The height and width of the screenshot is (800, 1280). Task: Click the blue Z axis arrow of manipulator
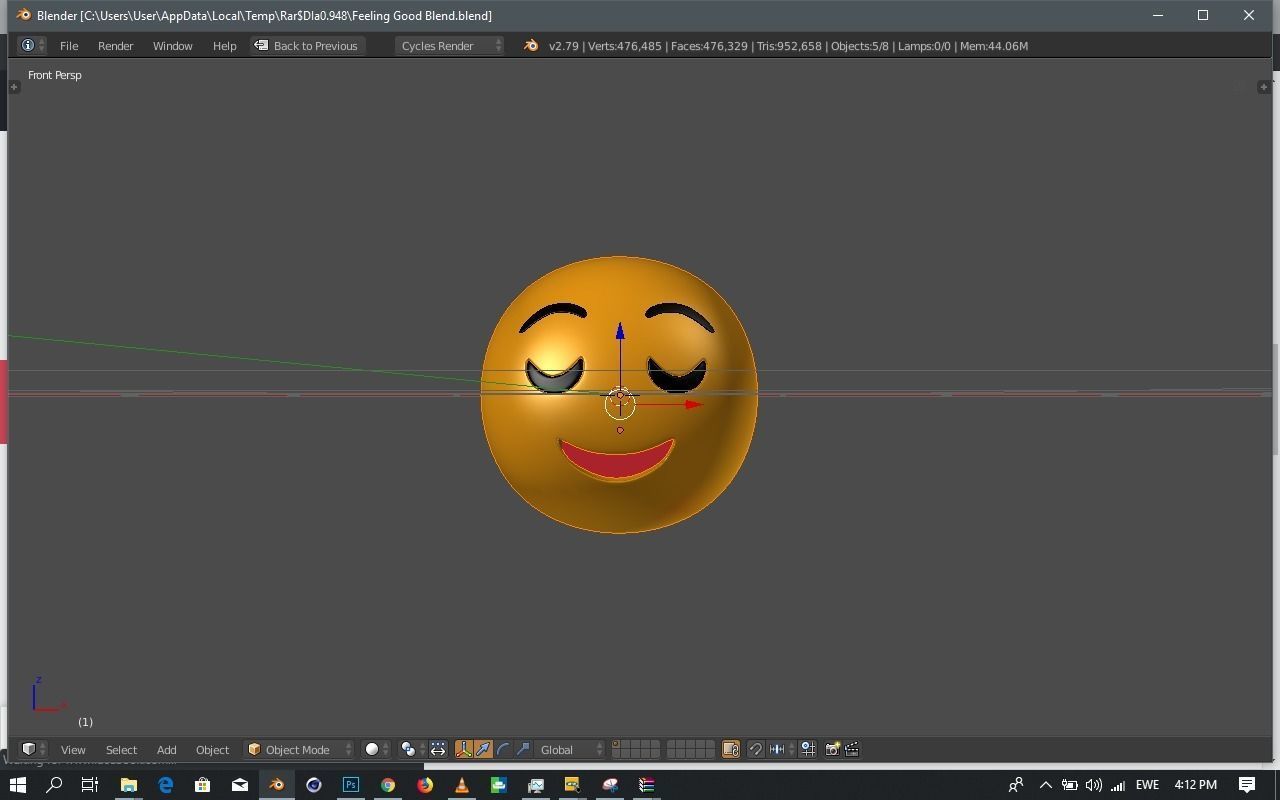pos(620,331)
